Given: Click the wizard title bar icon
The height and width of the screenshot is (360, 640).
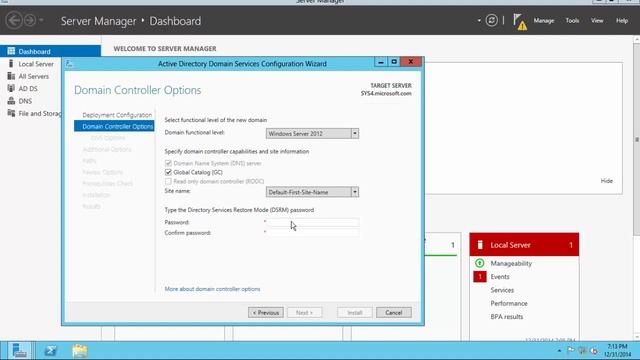Looking at the screenshot, I should coord(69,63).
